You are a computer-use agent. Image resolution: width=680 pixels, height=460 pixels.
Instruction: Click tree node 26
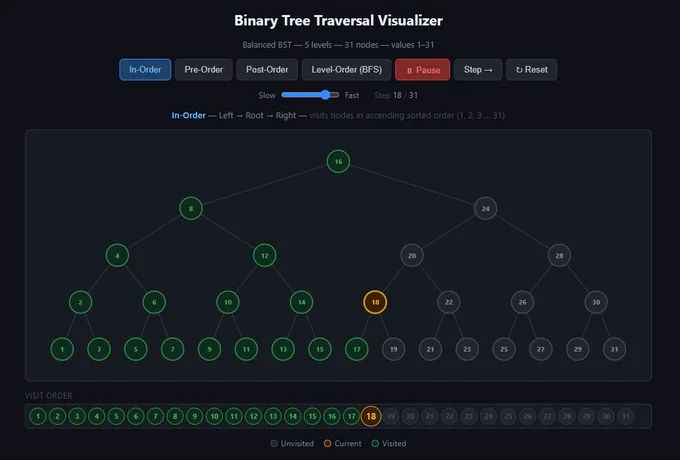[x=523, y=302]
